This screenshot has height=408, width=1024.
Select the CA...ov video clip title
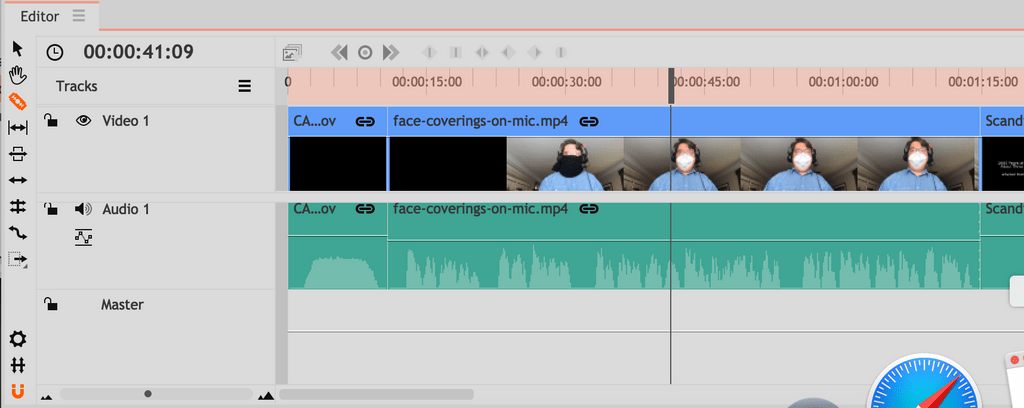[x=315, y=121]
